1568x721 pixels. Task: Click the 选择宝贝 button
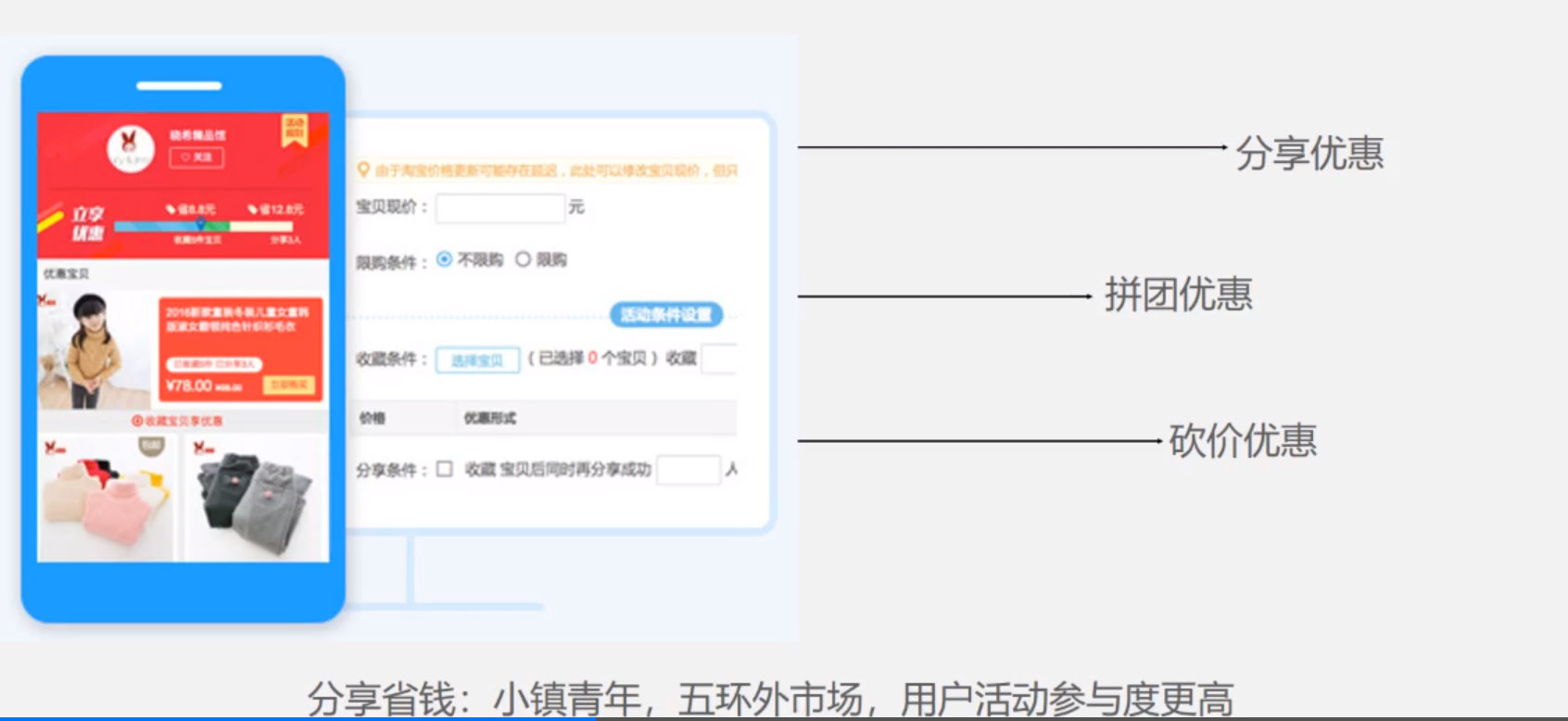point(477,360)
